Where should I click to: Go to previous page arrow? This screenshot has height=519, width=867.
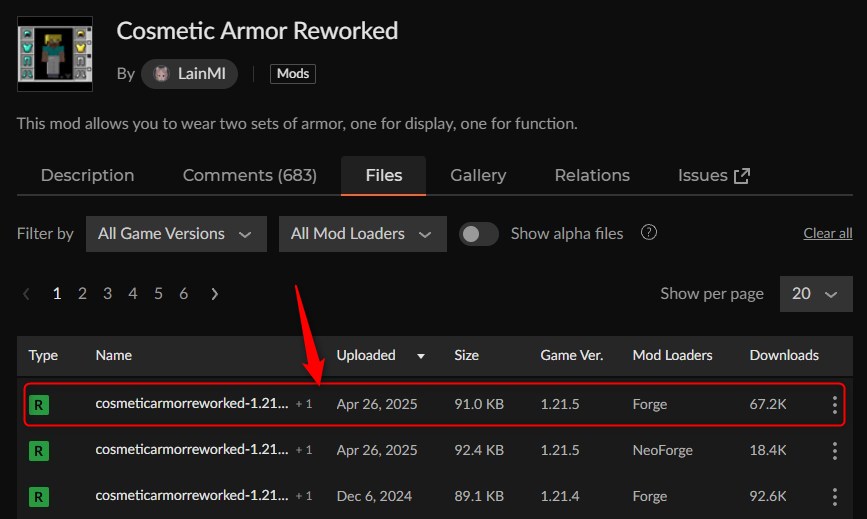[x=26, y=294]
